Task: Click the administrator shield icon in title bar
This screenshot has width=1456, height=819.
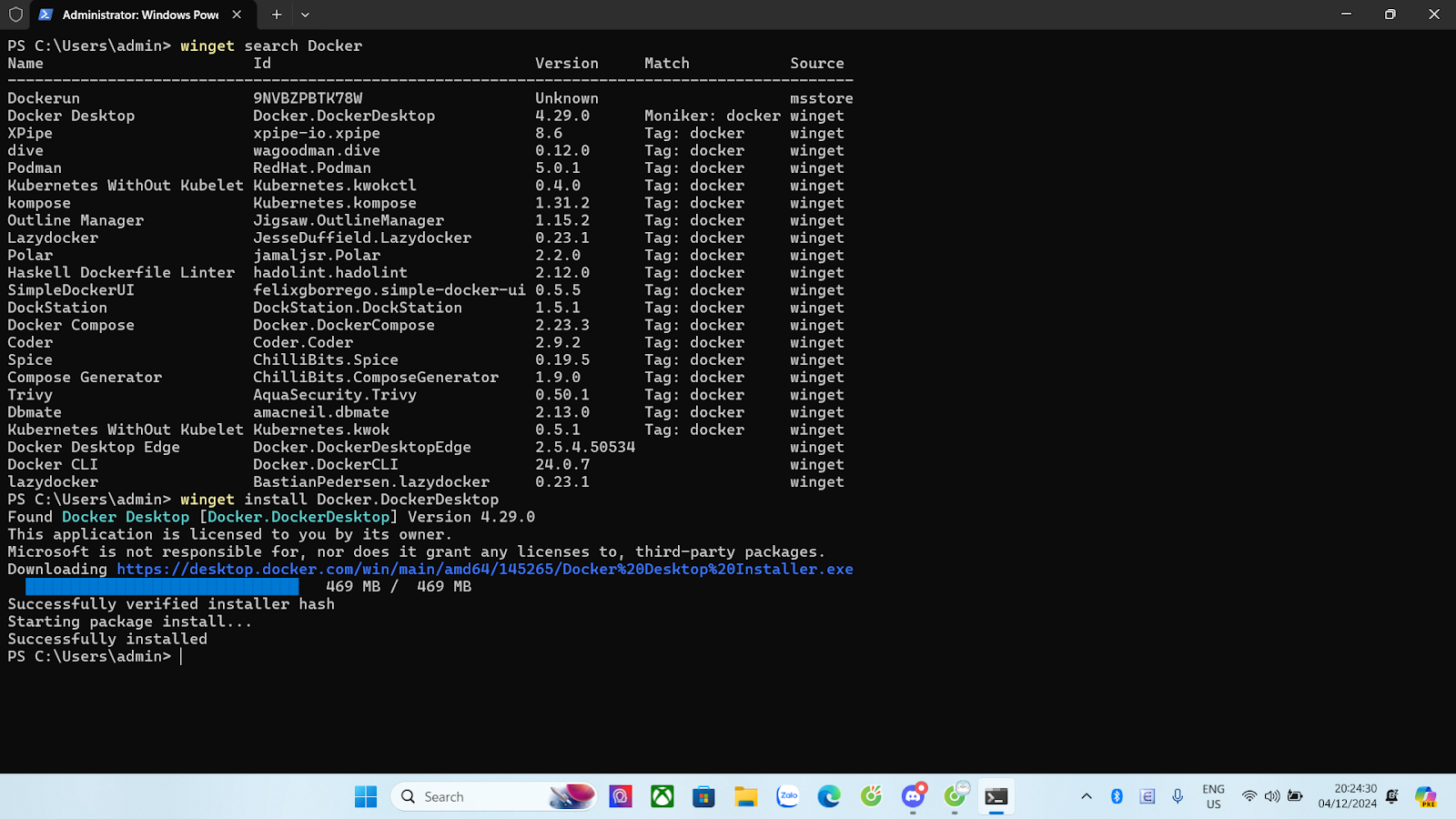Action: point(15,15)
